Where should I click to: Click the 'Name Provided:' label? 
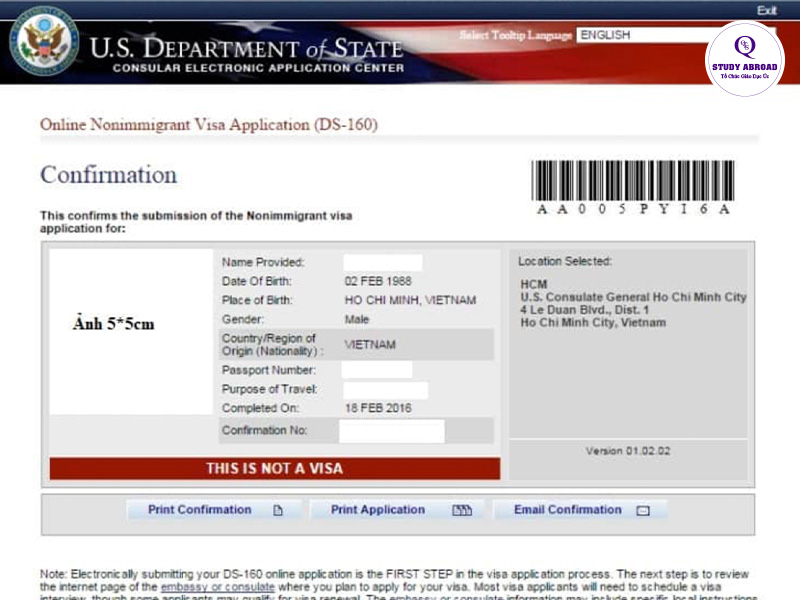263,262
